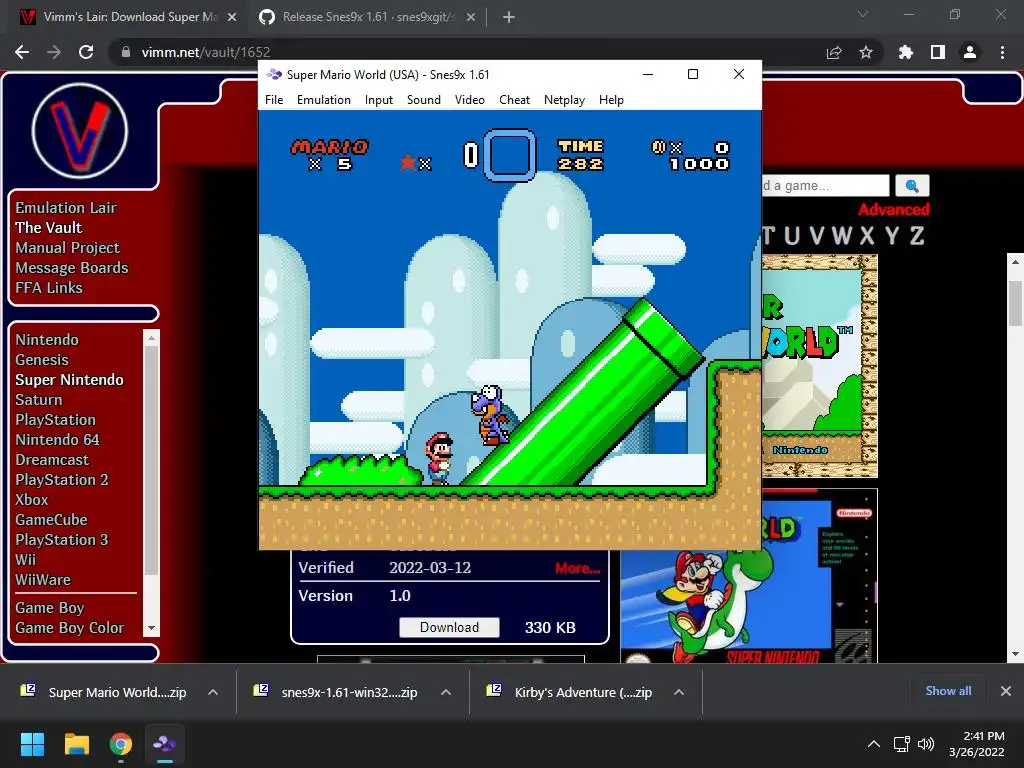This screenshot has height=768, width=1024.
Task: Switch to the Snes9x 1.61 release tab
Action: [368, 17]
